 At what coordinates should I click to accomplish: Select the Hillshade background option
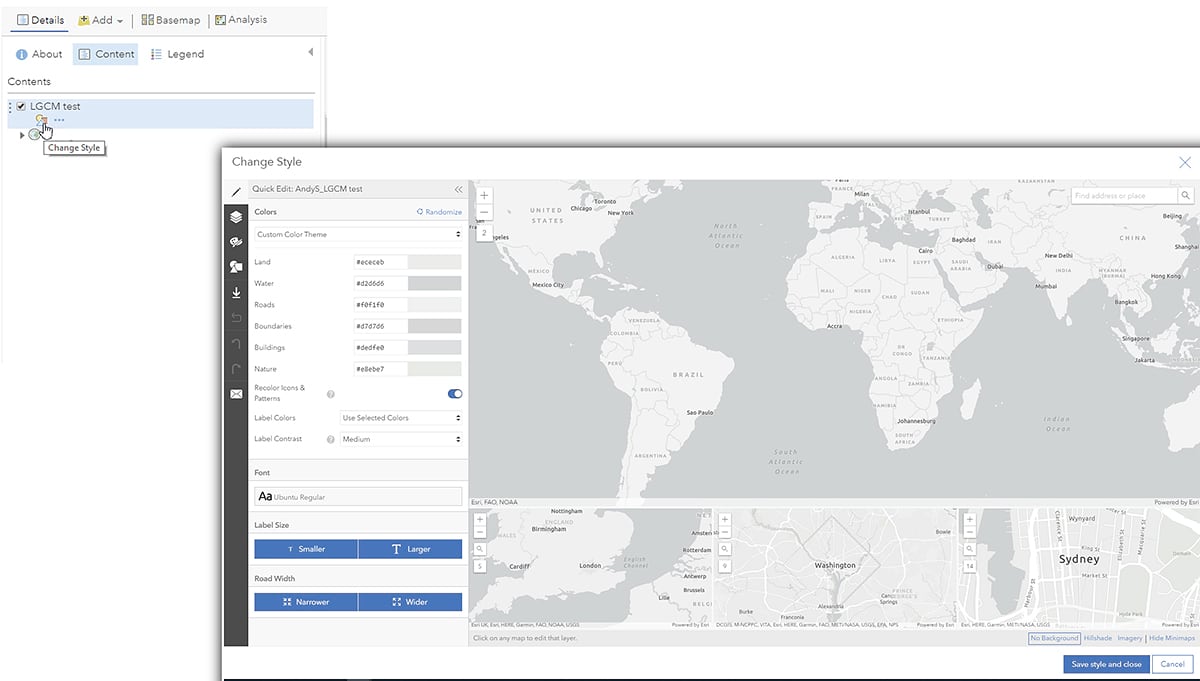pyautogui.click(x=1098, y=638)
